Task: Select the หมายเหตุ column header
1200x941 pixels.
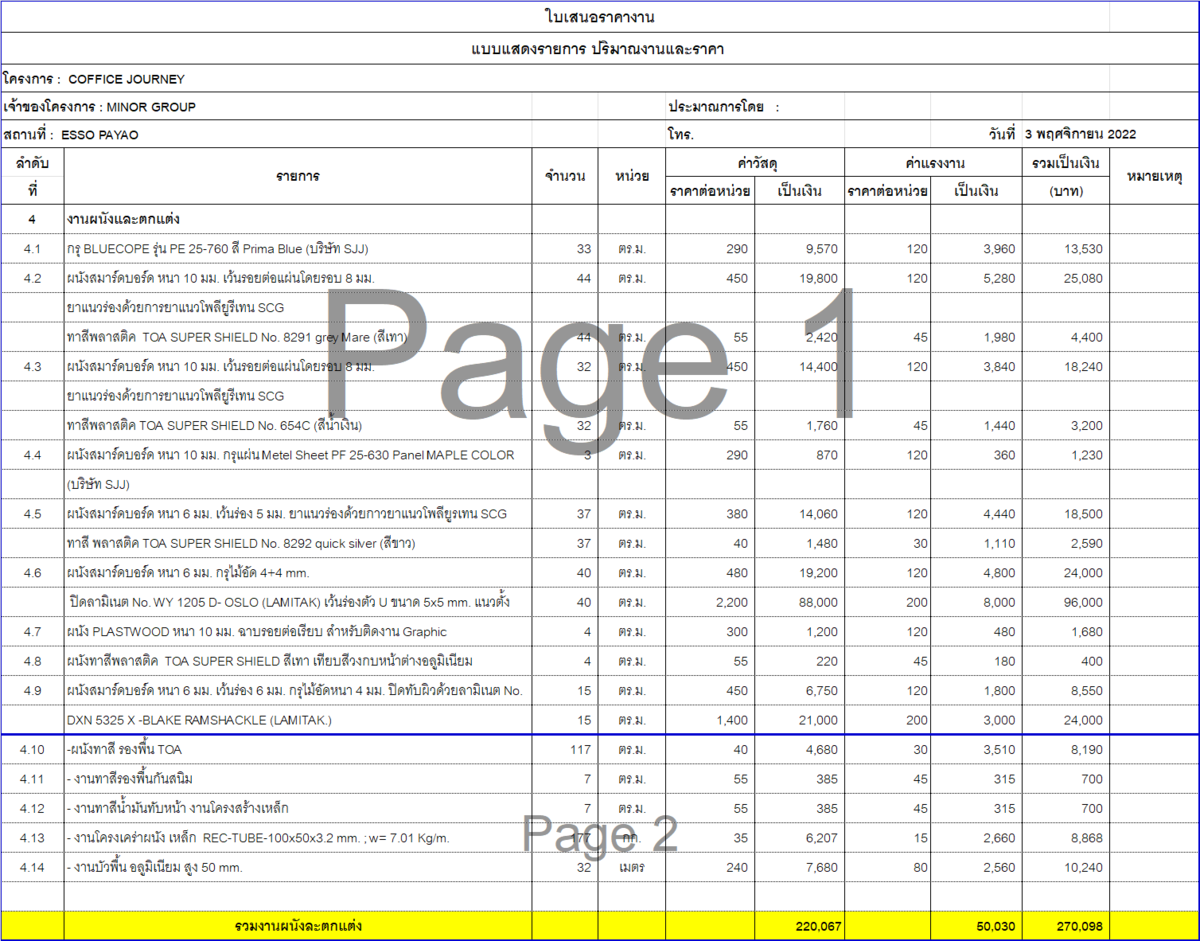Action: (1154, 176)
